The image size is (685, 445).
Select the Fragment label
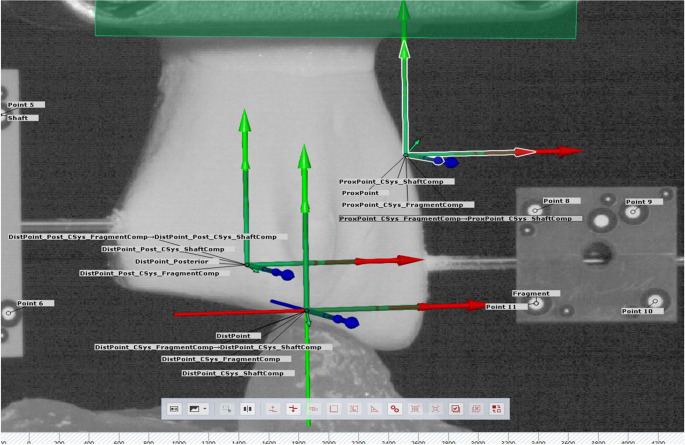(536, 293)
